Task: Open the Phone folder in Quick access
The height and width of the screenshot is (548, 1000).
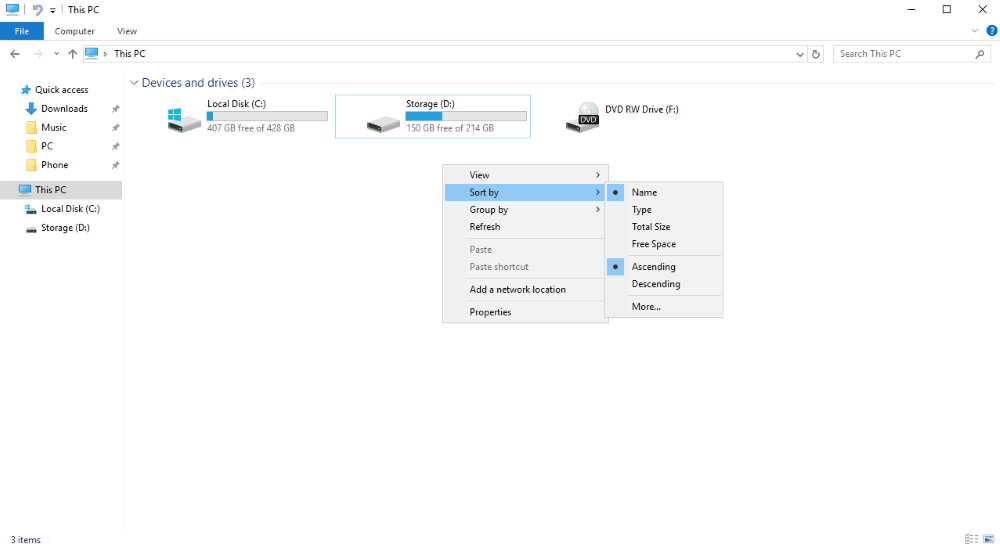Action: 54,165
